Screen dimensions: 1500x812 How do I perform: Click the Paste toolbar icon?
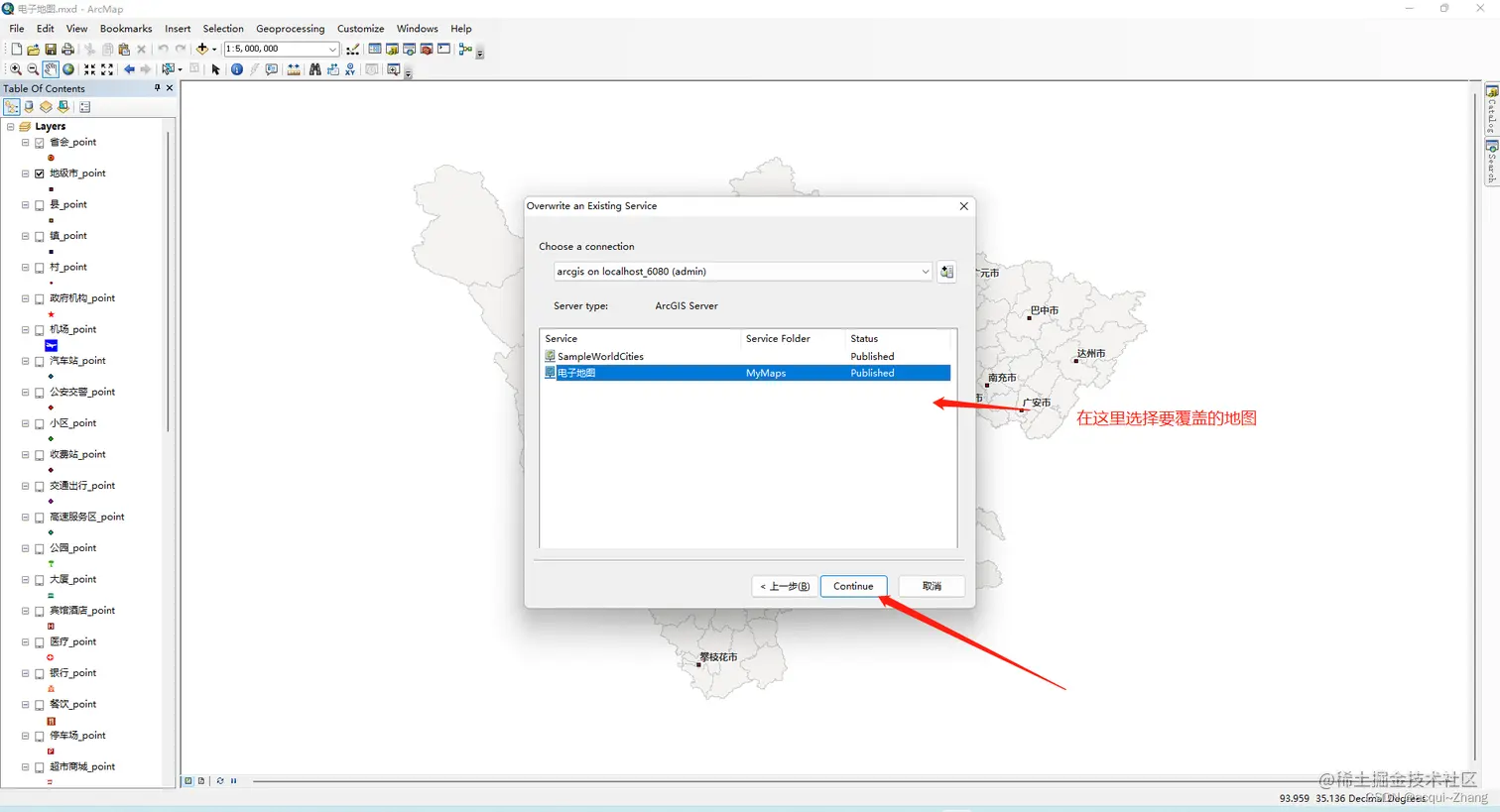tap(124, 49)
